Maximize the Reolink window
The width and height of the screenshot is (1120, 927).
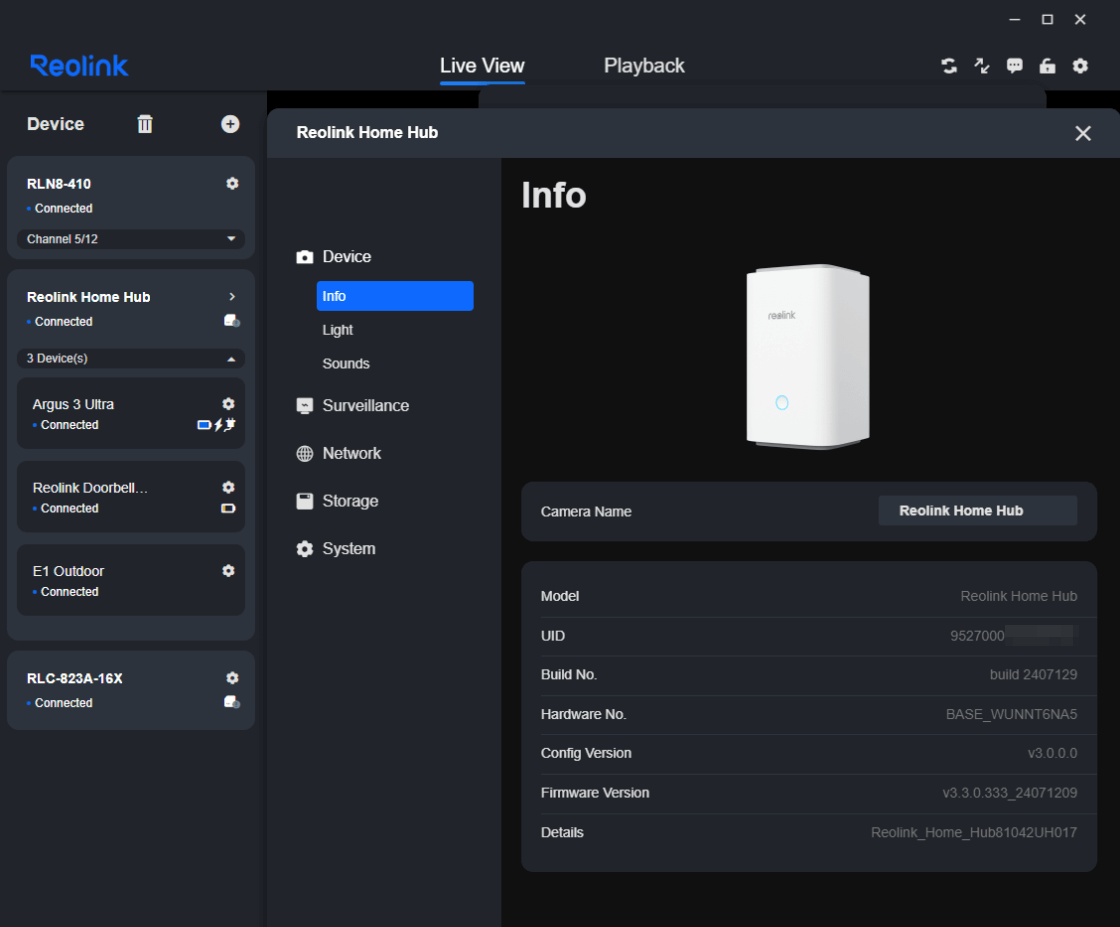(1047, 20)
